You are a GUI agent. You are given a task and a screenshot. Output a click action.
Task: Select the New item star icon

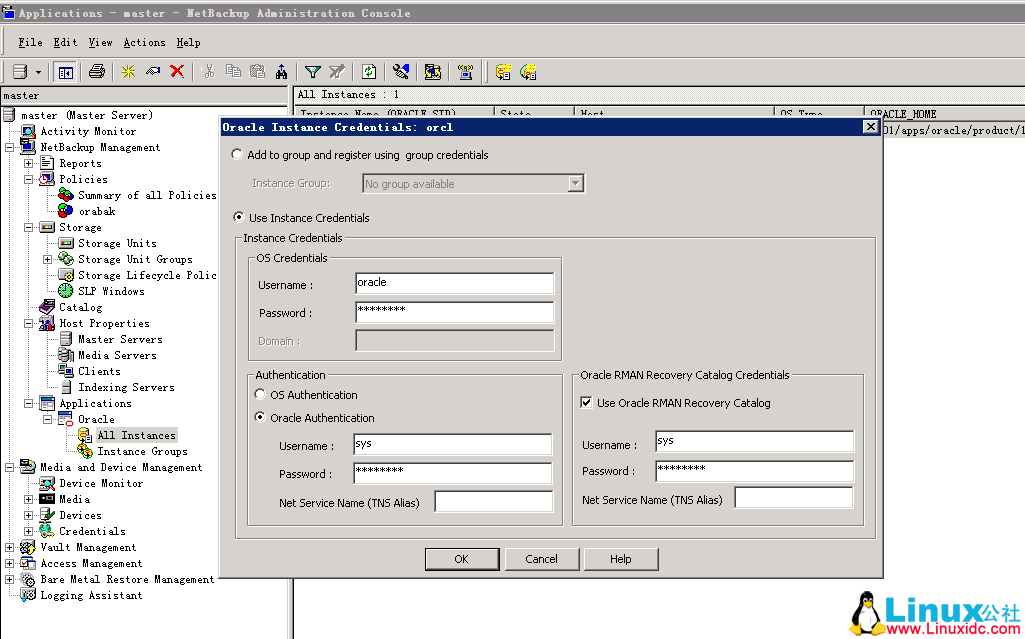coord(128,71)
